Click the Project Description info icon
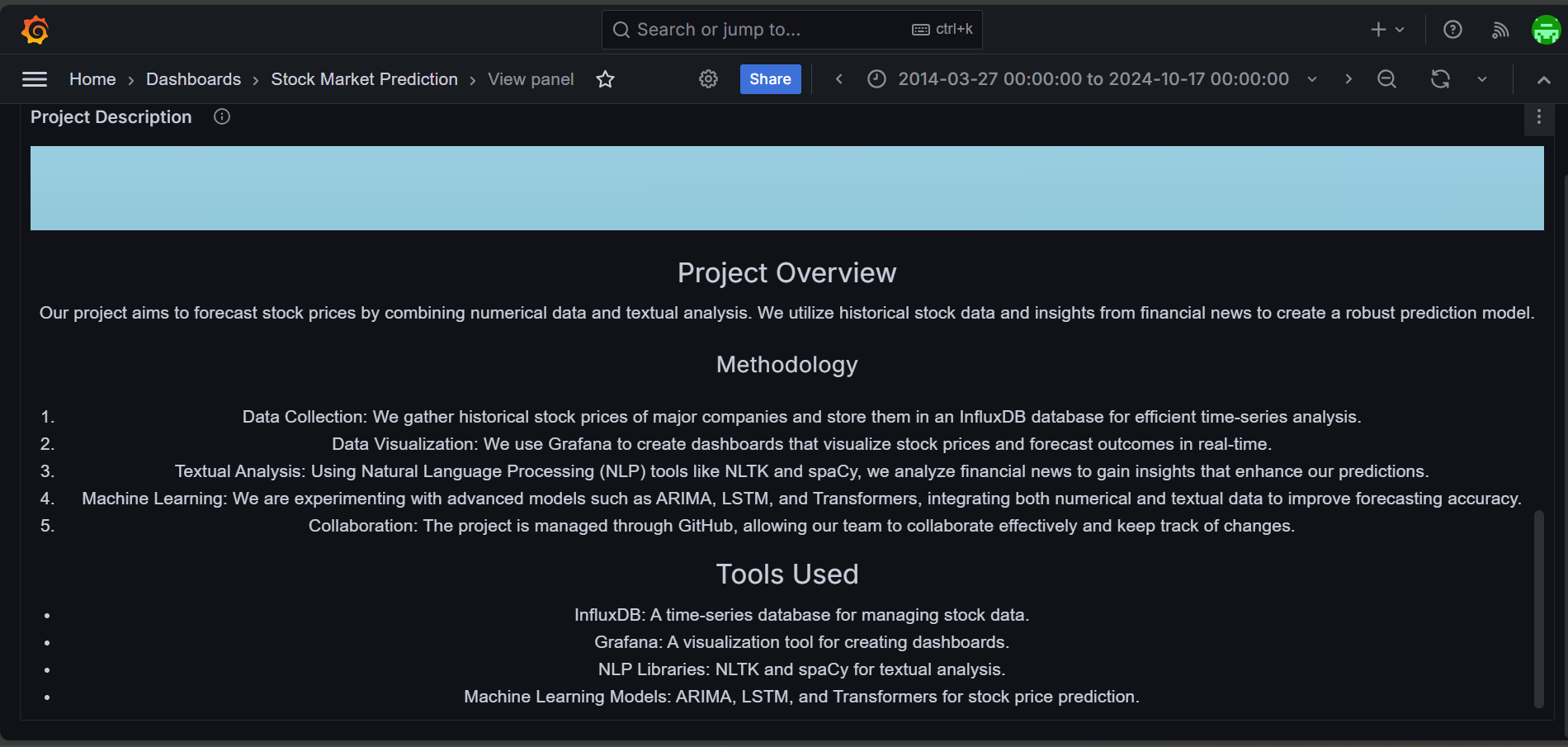The width and height of the screenshot is (1568, 747). (x=222, y=117)
